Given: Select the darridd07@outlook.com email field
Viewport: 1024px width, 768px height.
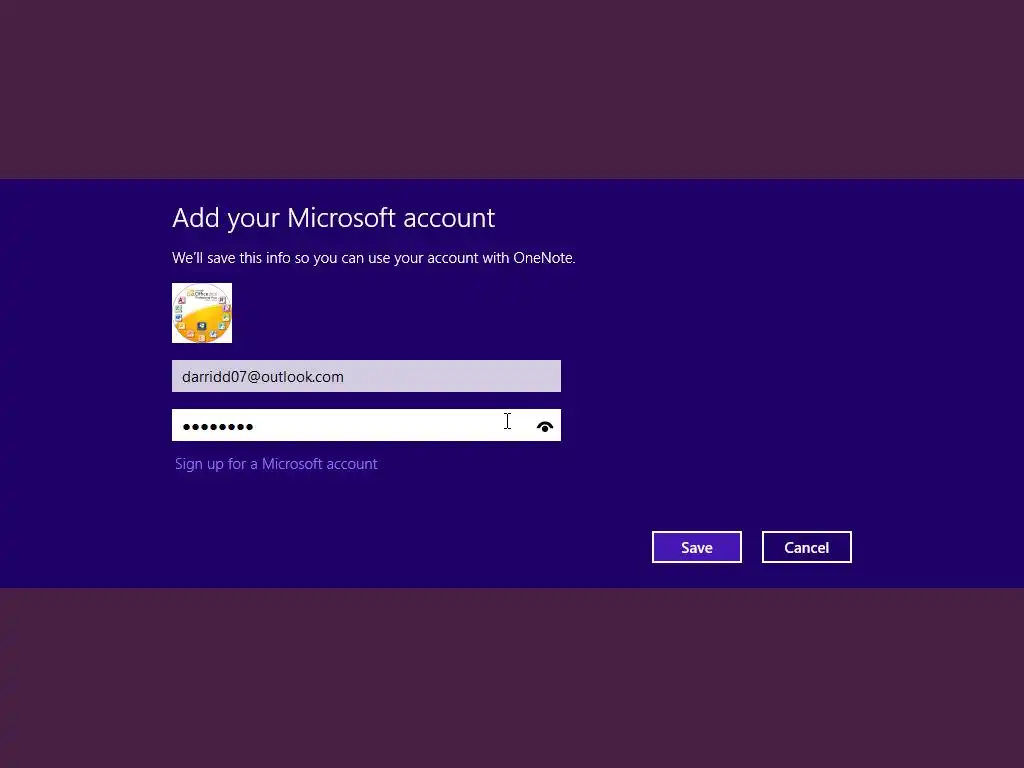Looking at the screenshot, I should pos(366,376).
